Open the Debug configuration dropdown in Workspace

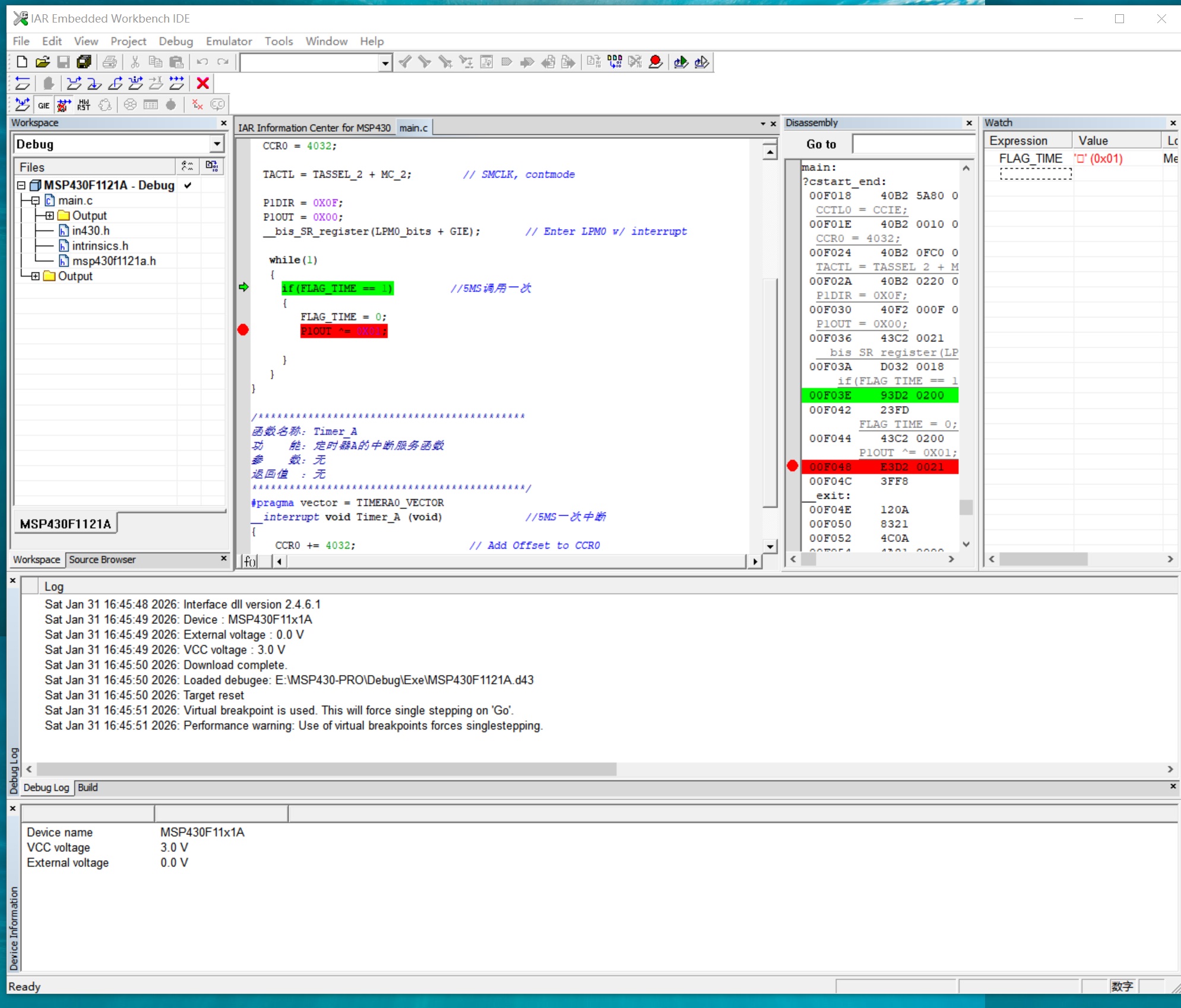(217, 144)
